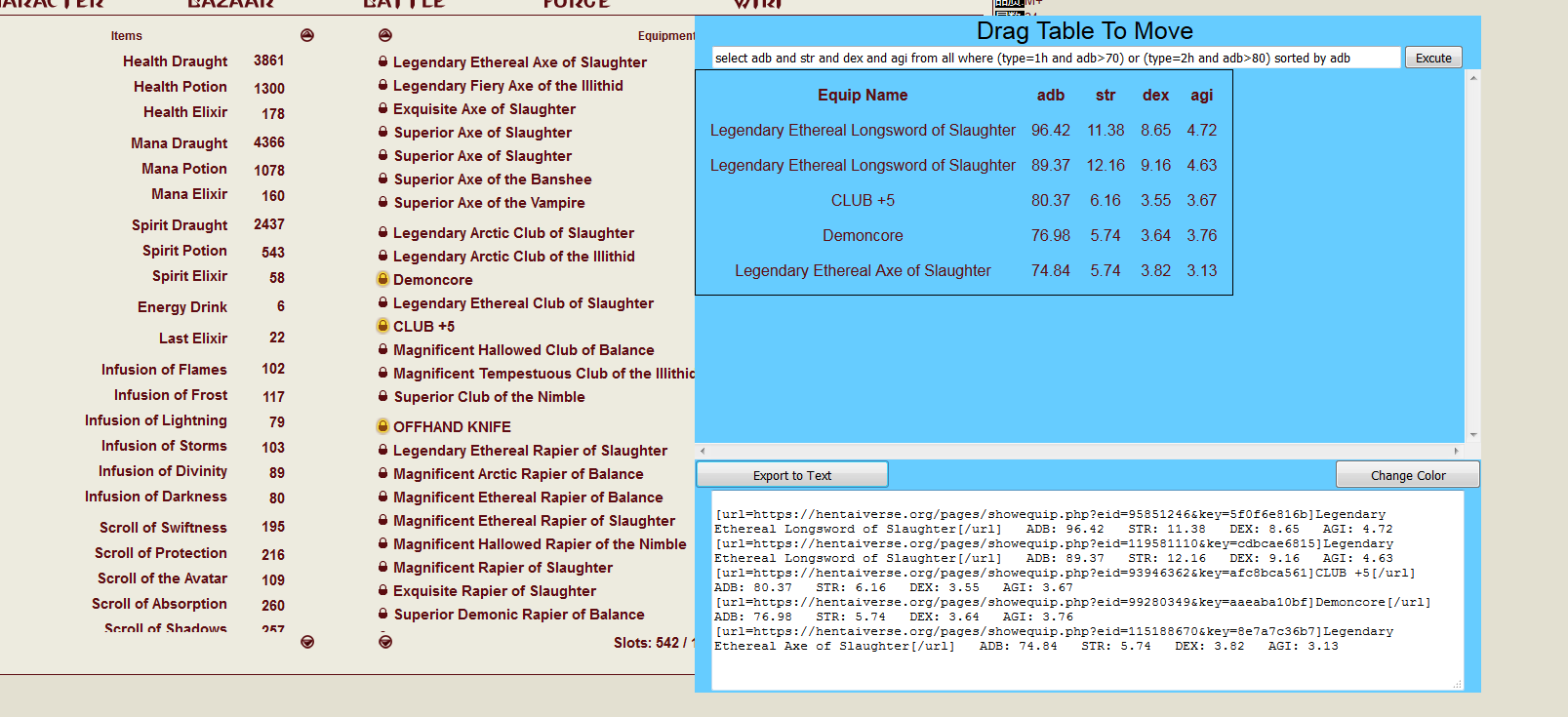The height and width of the screenshot is (717, 1568).
Task: Click the Demoncore row in results table
Action: click(964, 235)
